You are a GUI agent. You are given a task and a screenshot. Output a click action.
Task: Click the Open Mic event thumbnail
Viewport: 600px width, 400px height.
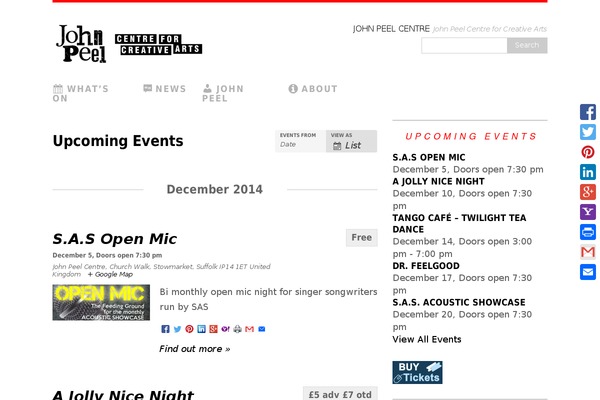101,302
